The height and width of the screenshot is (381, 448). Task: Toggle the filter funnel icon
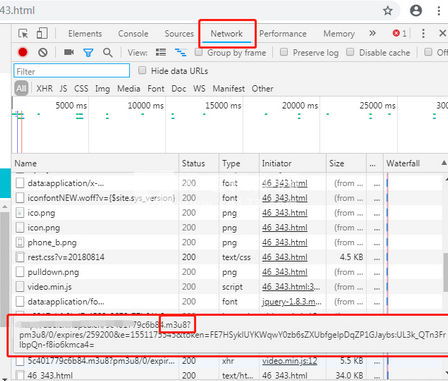point(88,53)
